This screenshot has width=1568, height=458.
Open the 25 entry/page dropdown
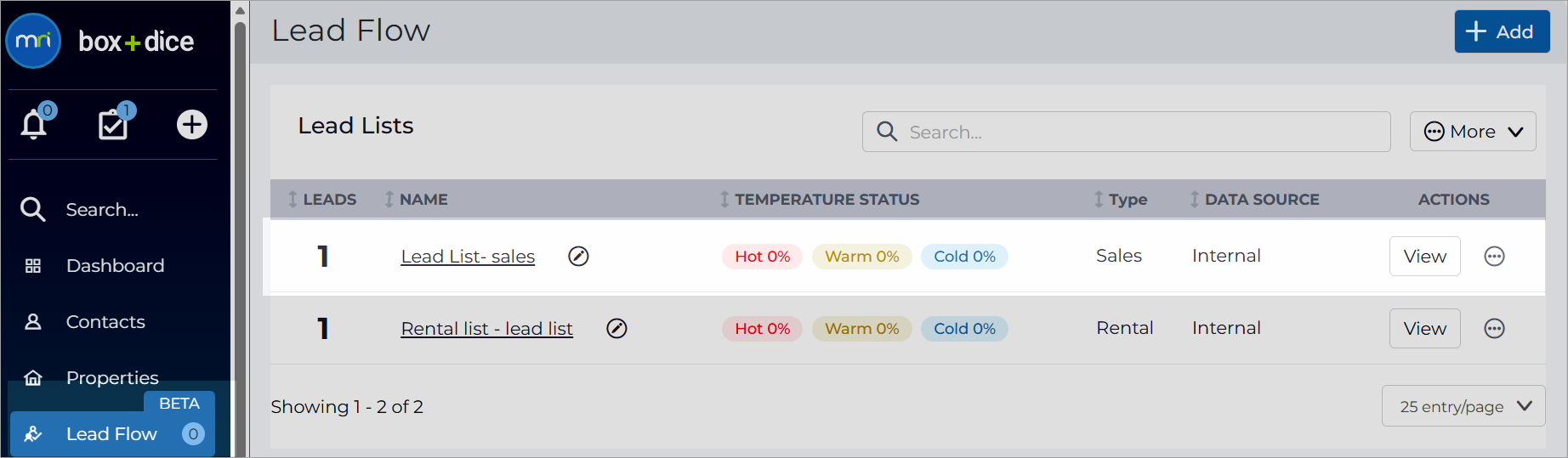[1463, 406]
